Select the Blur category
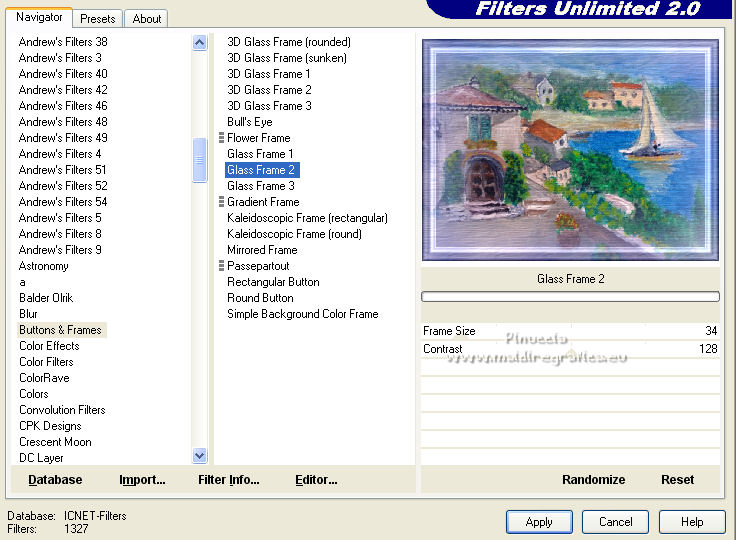This screenshot has height=540, width=736. click(28, 314)
